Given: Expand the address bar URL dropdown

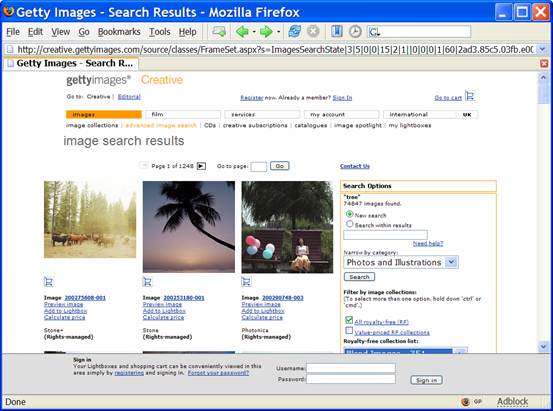Looking at the screenshot, I should (542, 49).
